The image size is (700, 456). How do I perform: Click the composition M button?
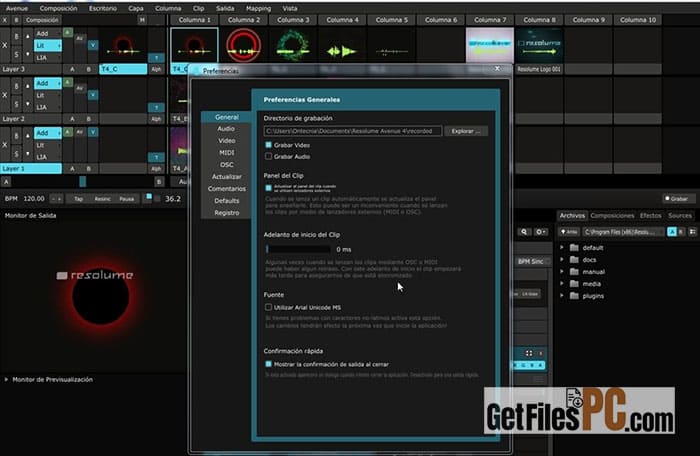click(142, 20)
